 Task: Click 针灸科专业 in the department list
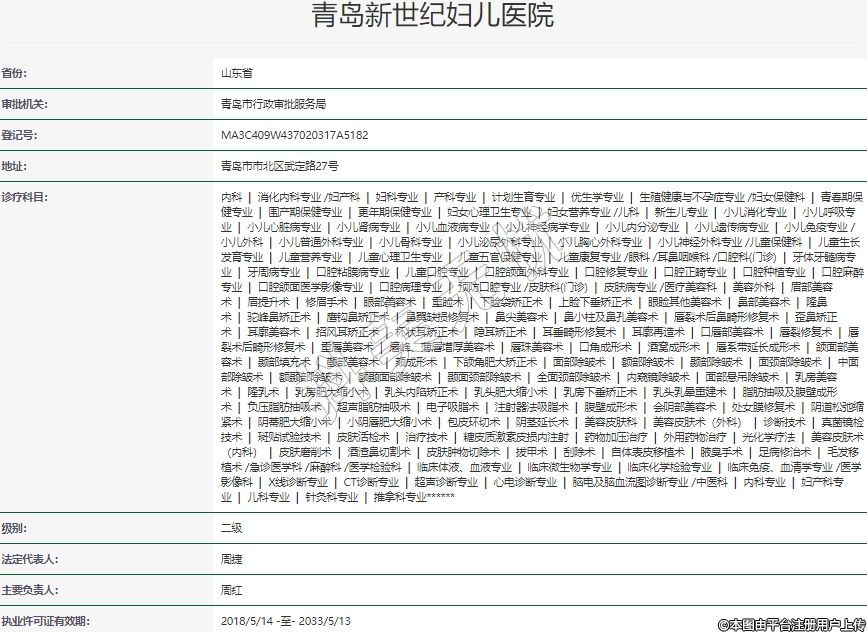tap(332, 496)
